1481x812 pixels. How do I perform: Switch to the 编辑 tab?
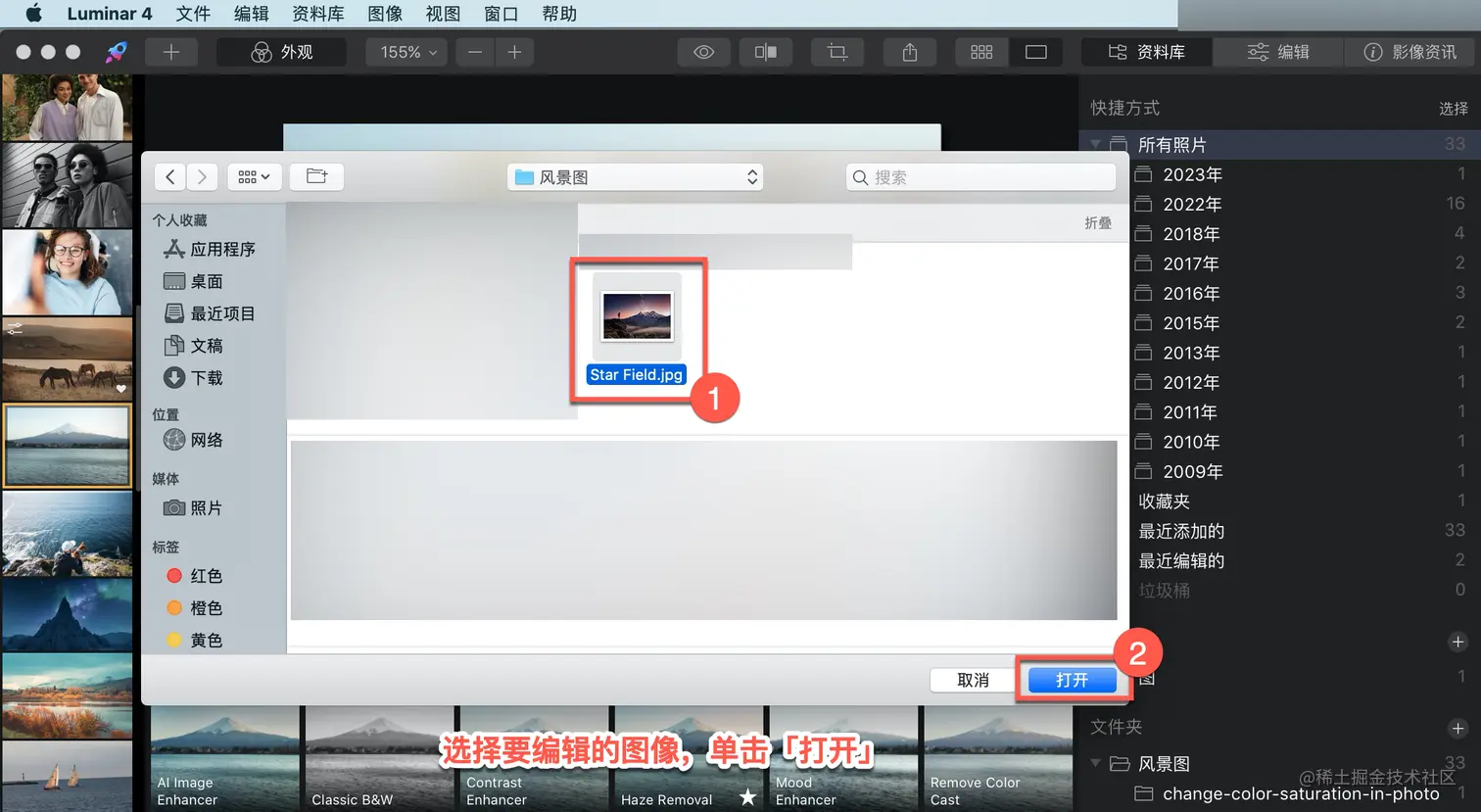click(1278, 52)
